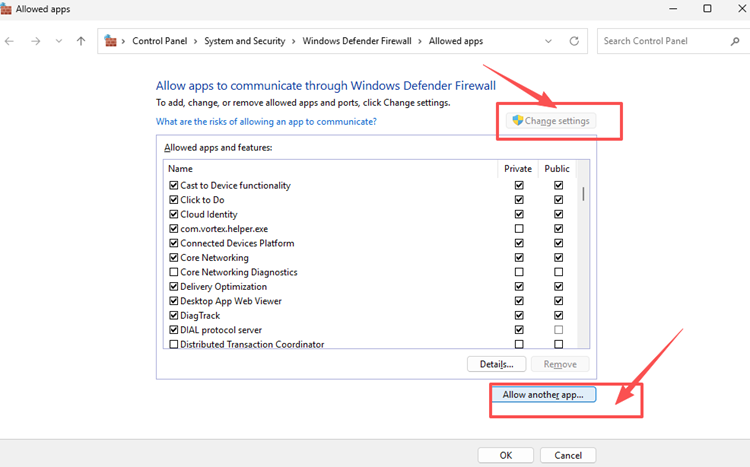750x467 pixels.
Task: Click the Forward navigation arrow
Action: 35,41
